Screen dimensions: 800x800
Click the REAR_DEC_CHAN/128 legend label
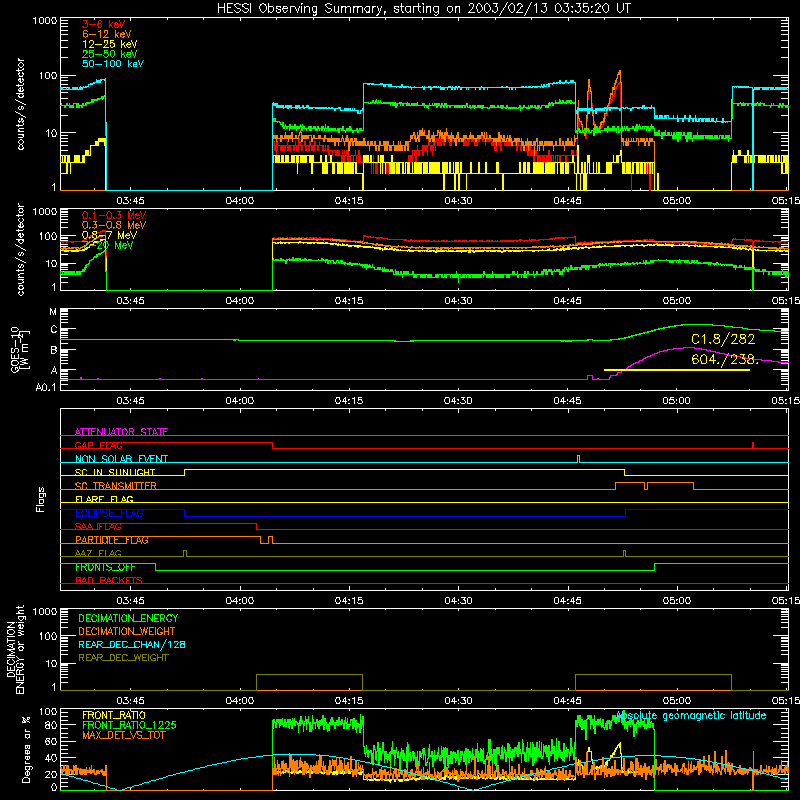[132, 644]
